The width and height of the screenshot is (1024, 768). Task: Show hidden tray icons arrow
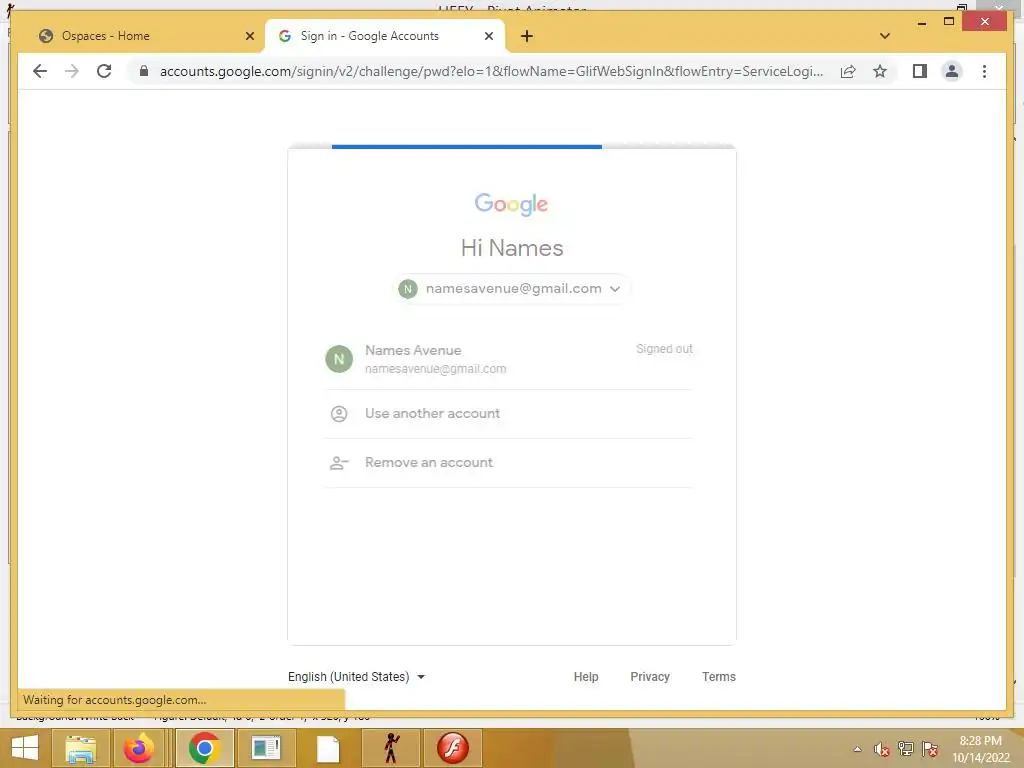click(857, 749)
